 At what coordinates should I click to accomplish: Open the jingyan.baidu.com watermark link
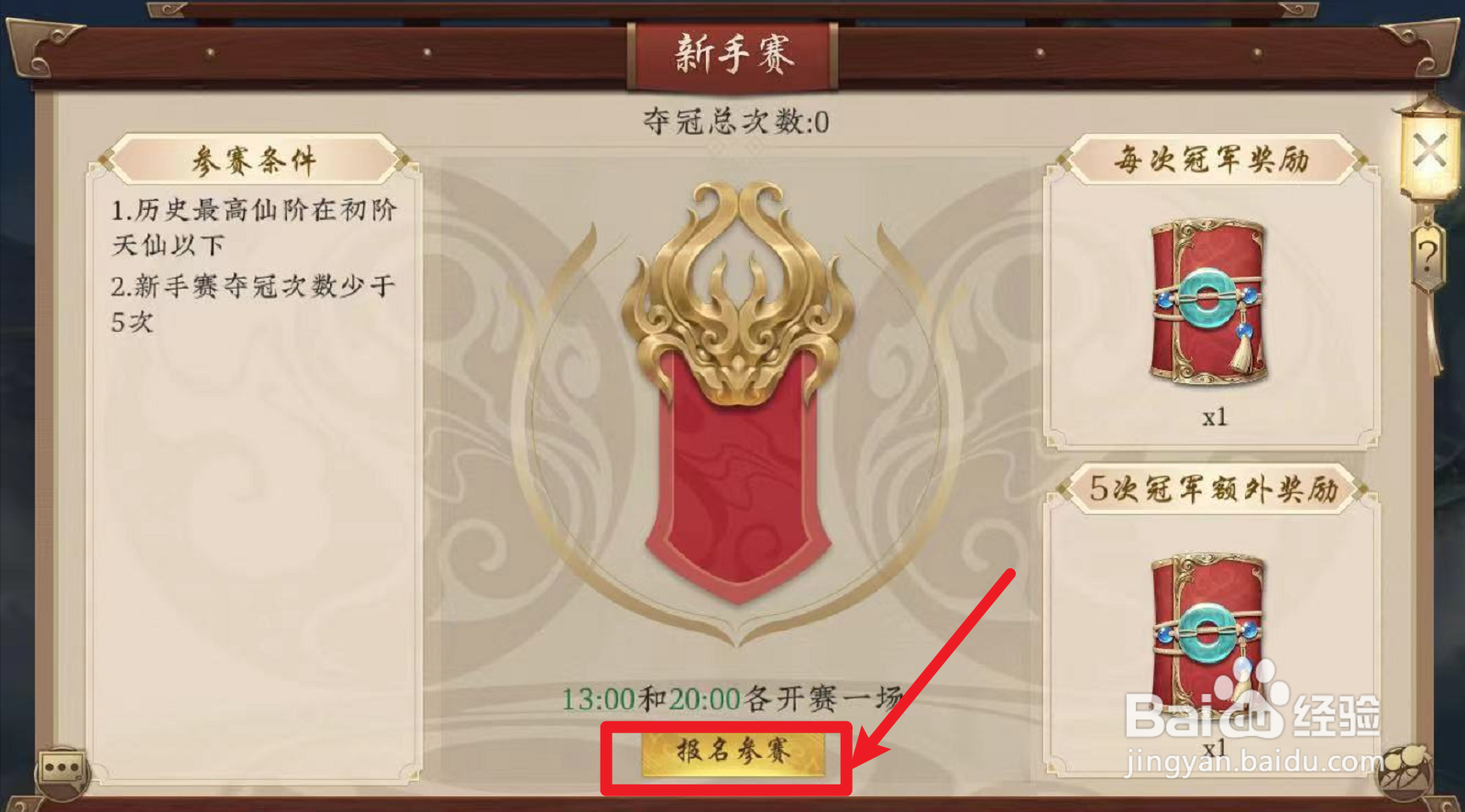[1253, 762]
